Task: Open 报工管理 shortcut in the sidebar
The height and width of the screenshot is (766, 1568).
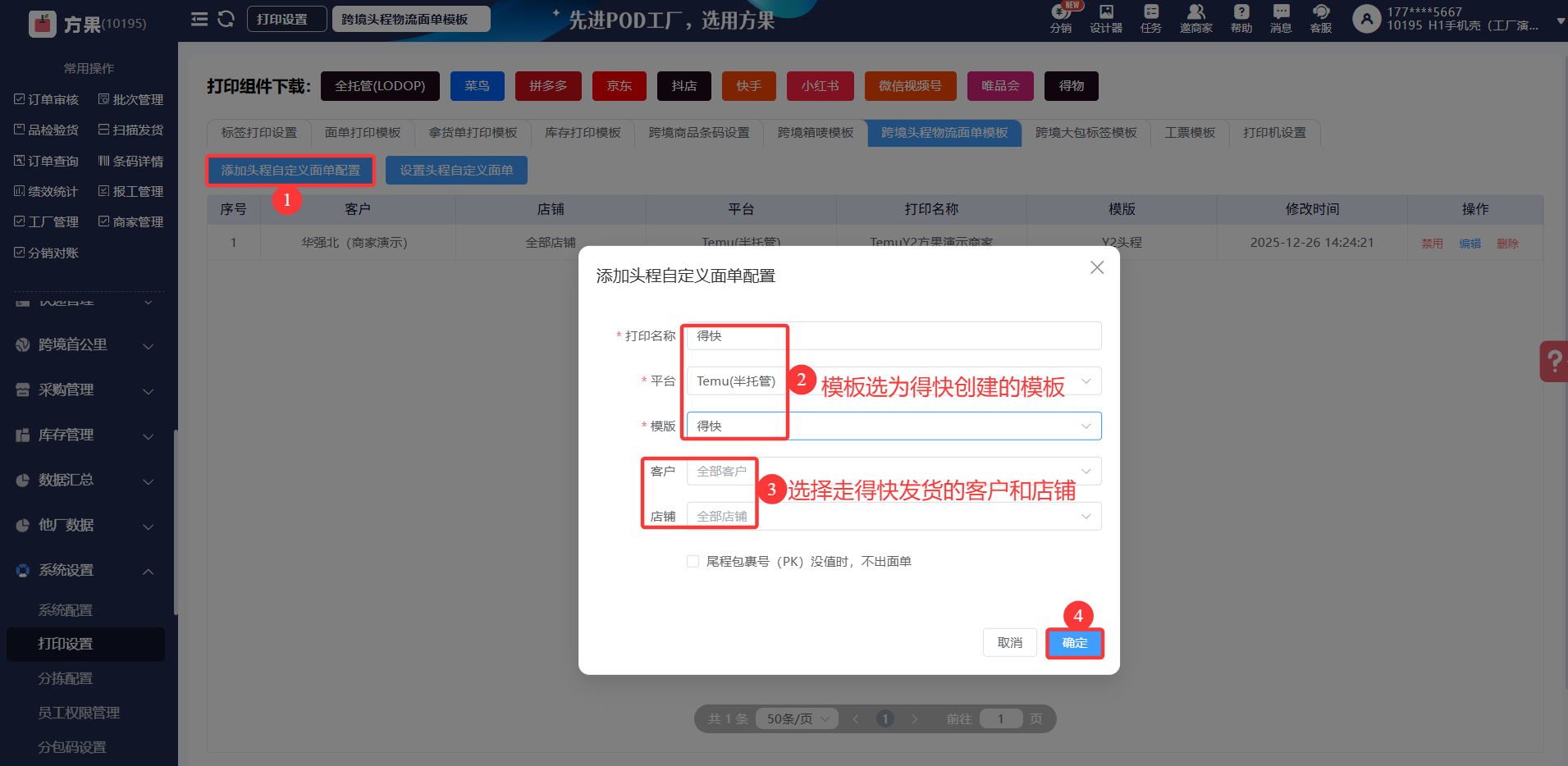Action: (131, 191)
